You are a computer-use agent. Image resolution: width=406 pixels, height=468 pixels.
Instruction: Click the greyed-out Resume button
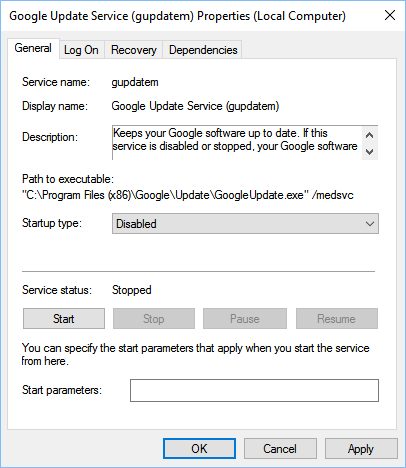point(337,319)
